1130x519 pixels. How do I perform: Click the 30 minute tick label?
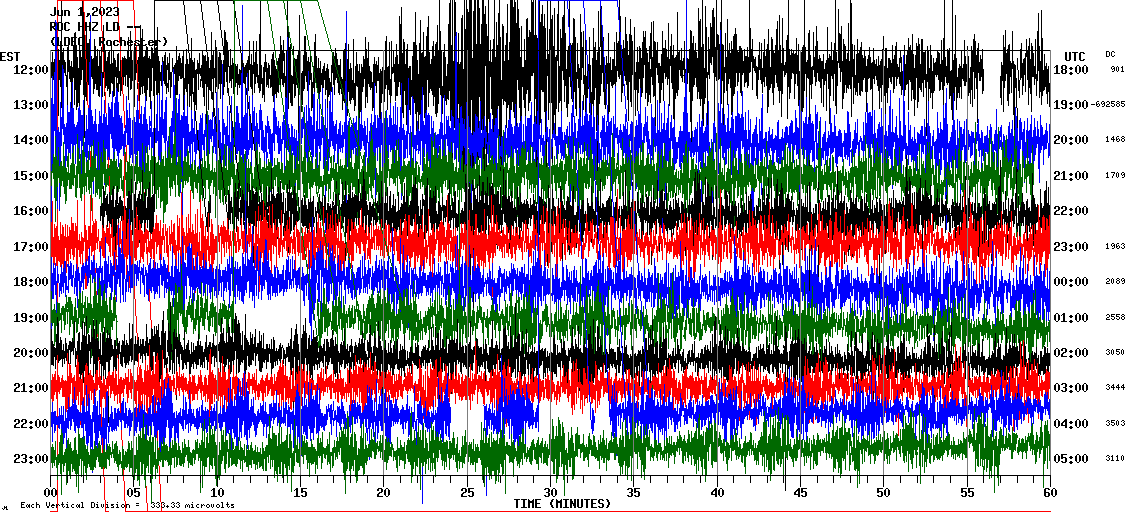coord(550,493)
